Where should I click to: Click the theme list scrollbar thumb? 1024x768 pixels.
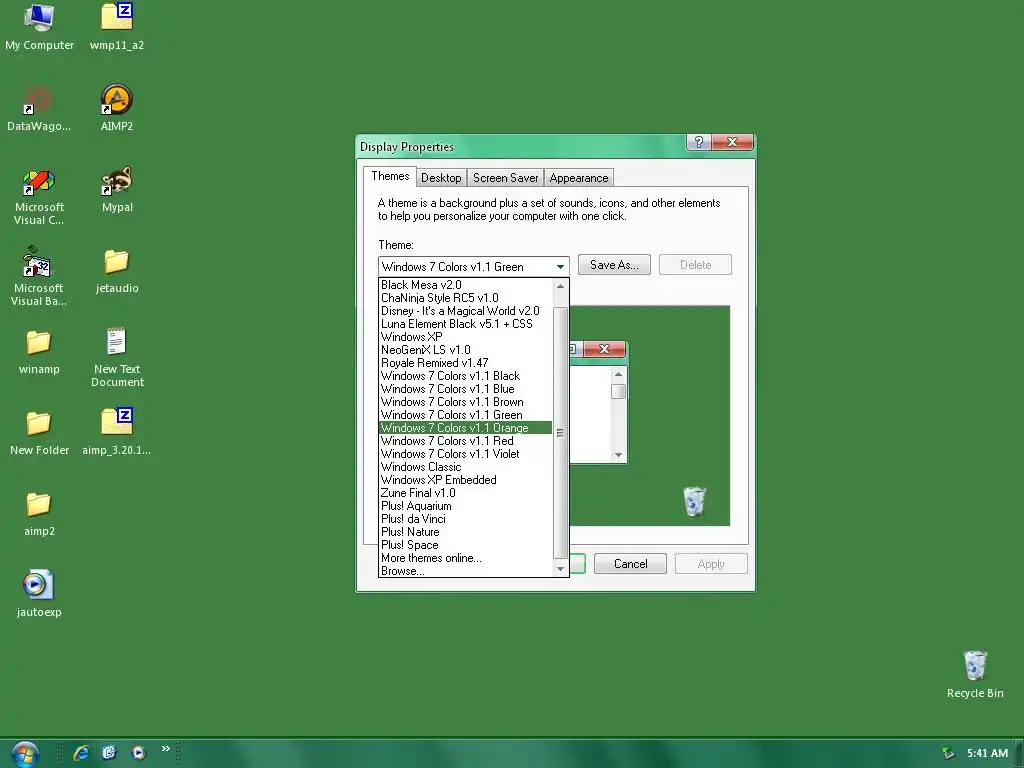pyautogui.click(x=560, y=432)
